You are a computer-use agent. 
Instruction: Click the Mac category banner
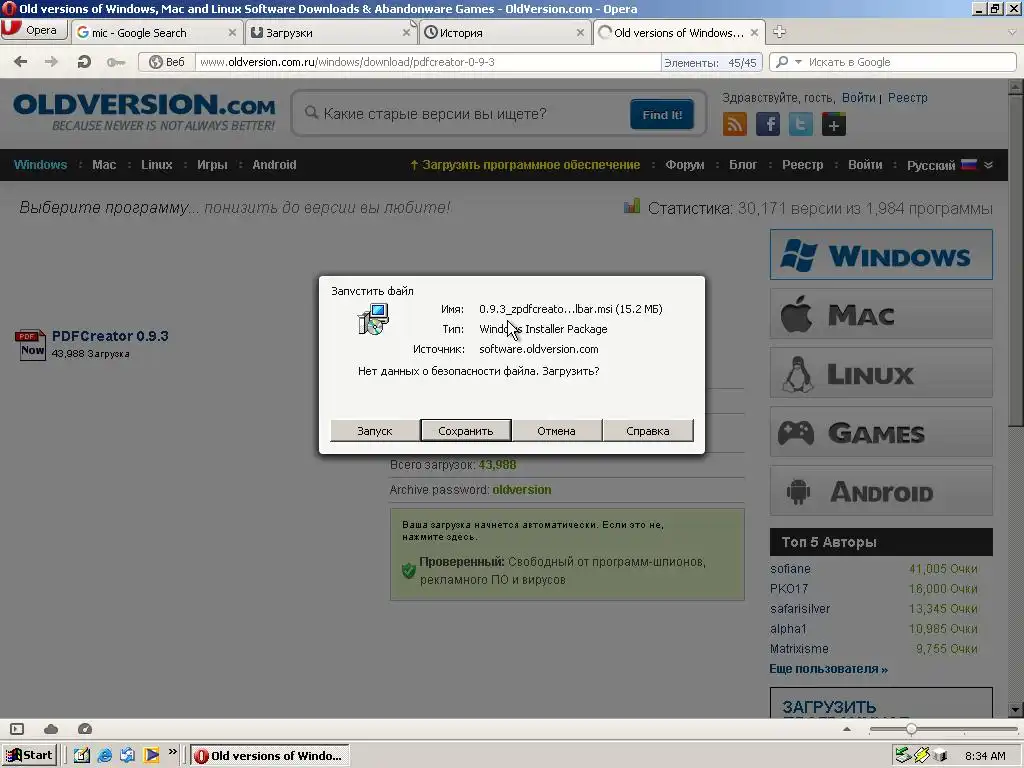pos(881,314)
